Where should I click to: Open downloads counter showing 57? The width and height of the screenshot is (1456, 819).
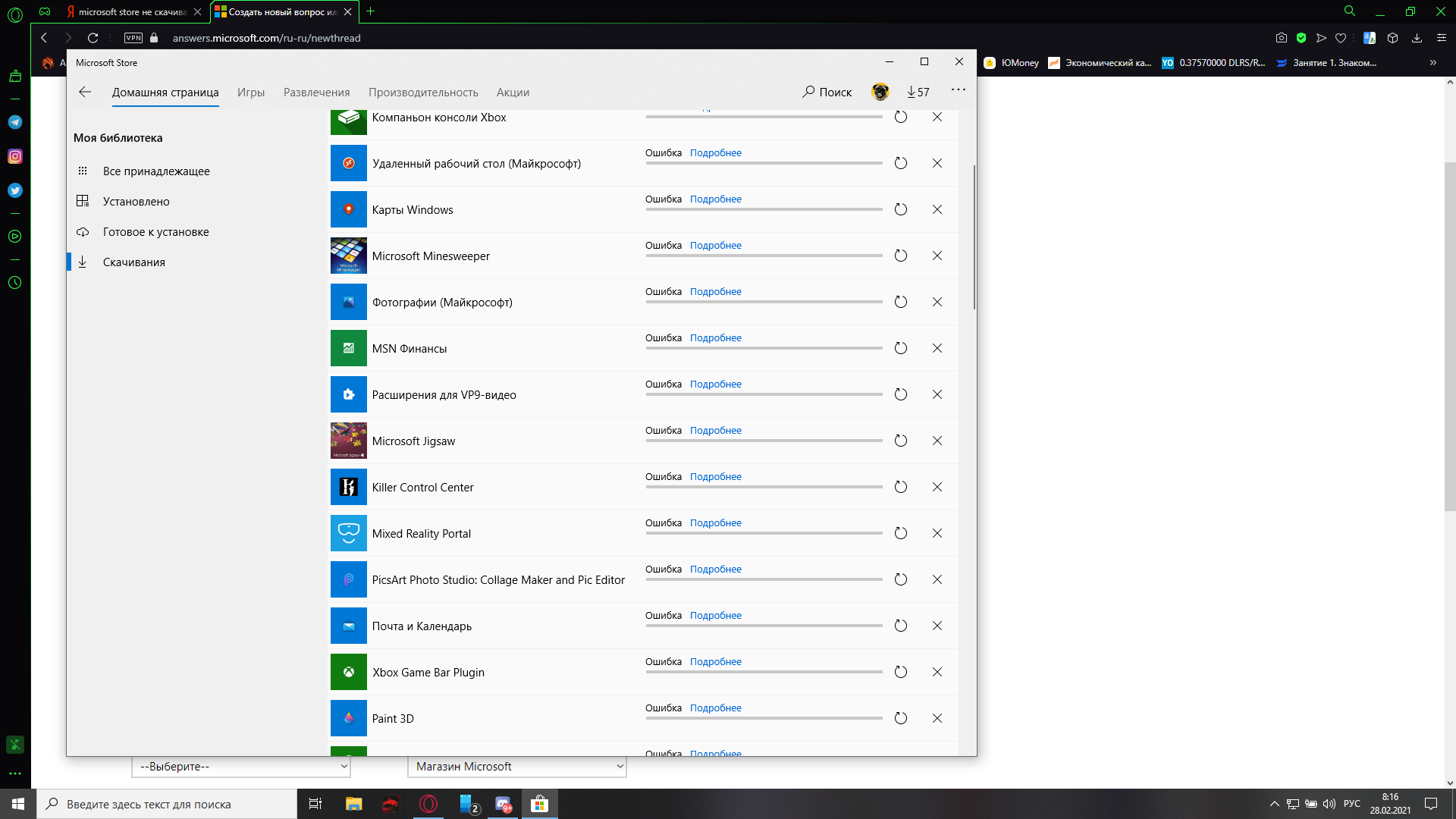pos(918,92)
